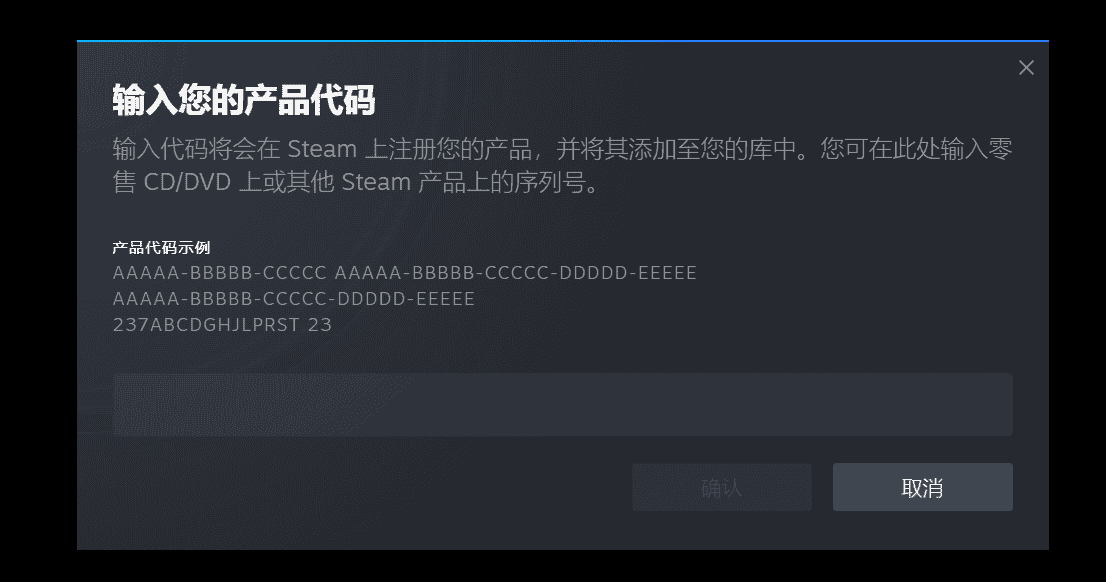The image size is (1106, 582).
Task: Click the 上注册您的产品 phrase
Action: [448, 150]
